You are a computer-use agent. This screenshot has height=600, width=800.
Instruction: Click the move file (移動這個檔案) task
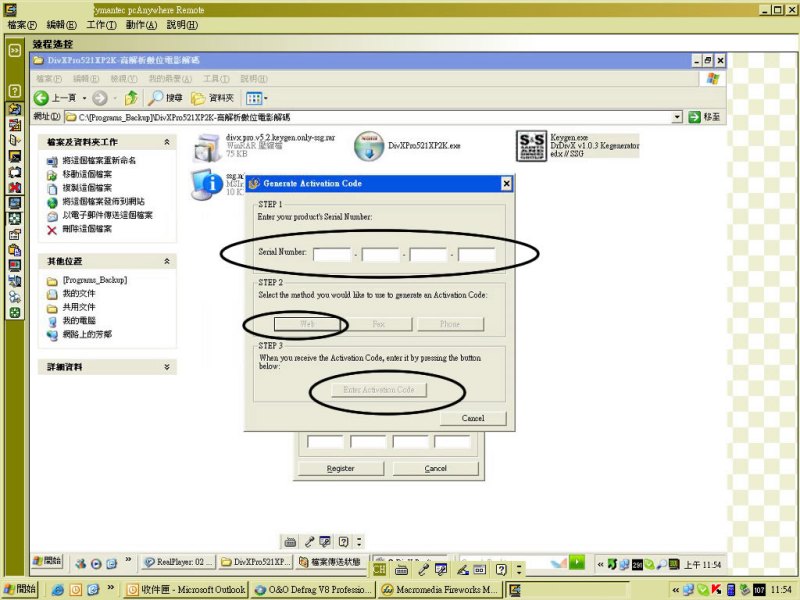pos(87,174)
